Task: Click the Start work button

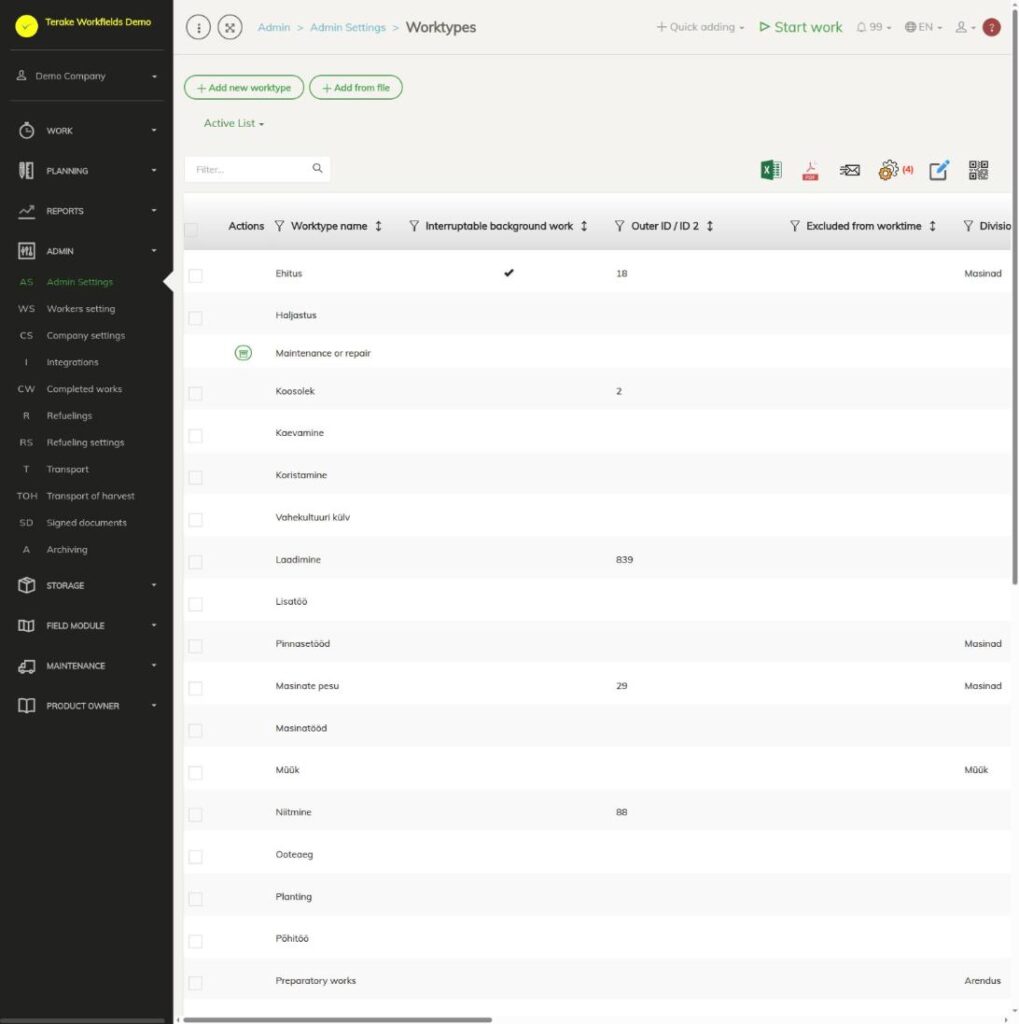Action: (801, 27)
